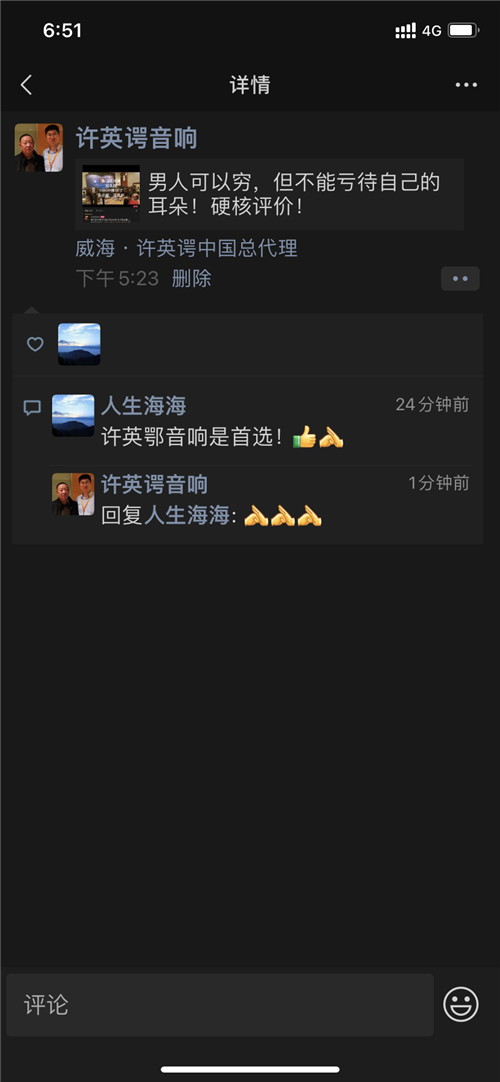Open 许英谔音响 avatar in the reply comment
Image resolution: width=500 pixels, height=1082 pixels.
[x=73, y=494]
